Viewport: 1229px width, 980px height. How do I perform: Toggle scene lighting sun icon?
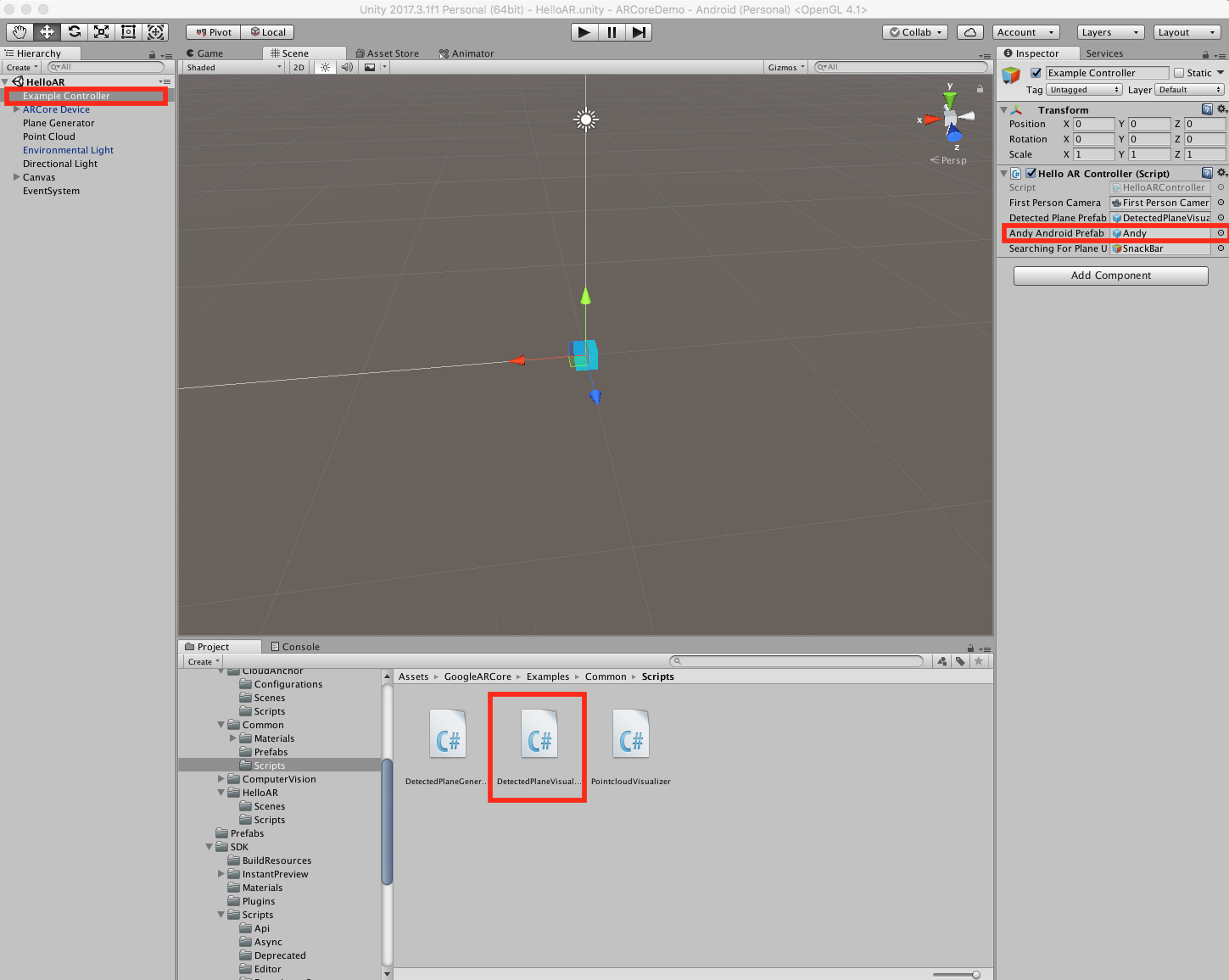click(325, 67)
